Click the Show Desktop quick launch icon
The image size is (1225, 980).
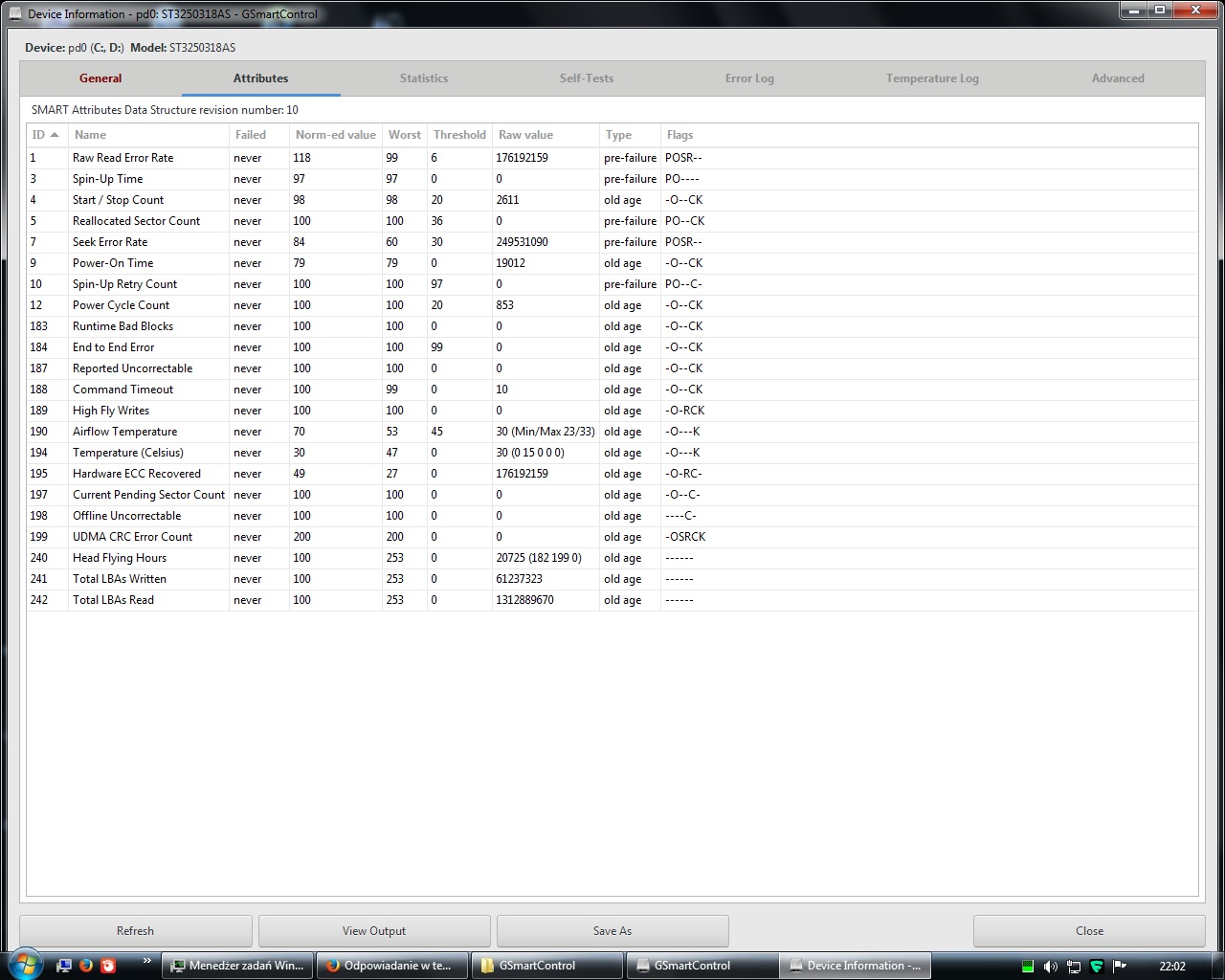(64, 965)
